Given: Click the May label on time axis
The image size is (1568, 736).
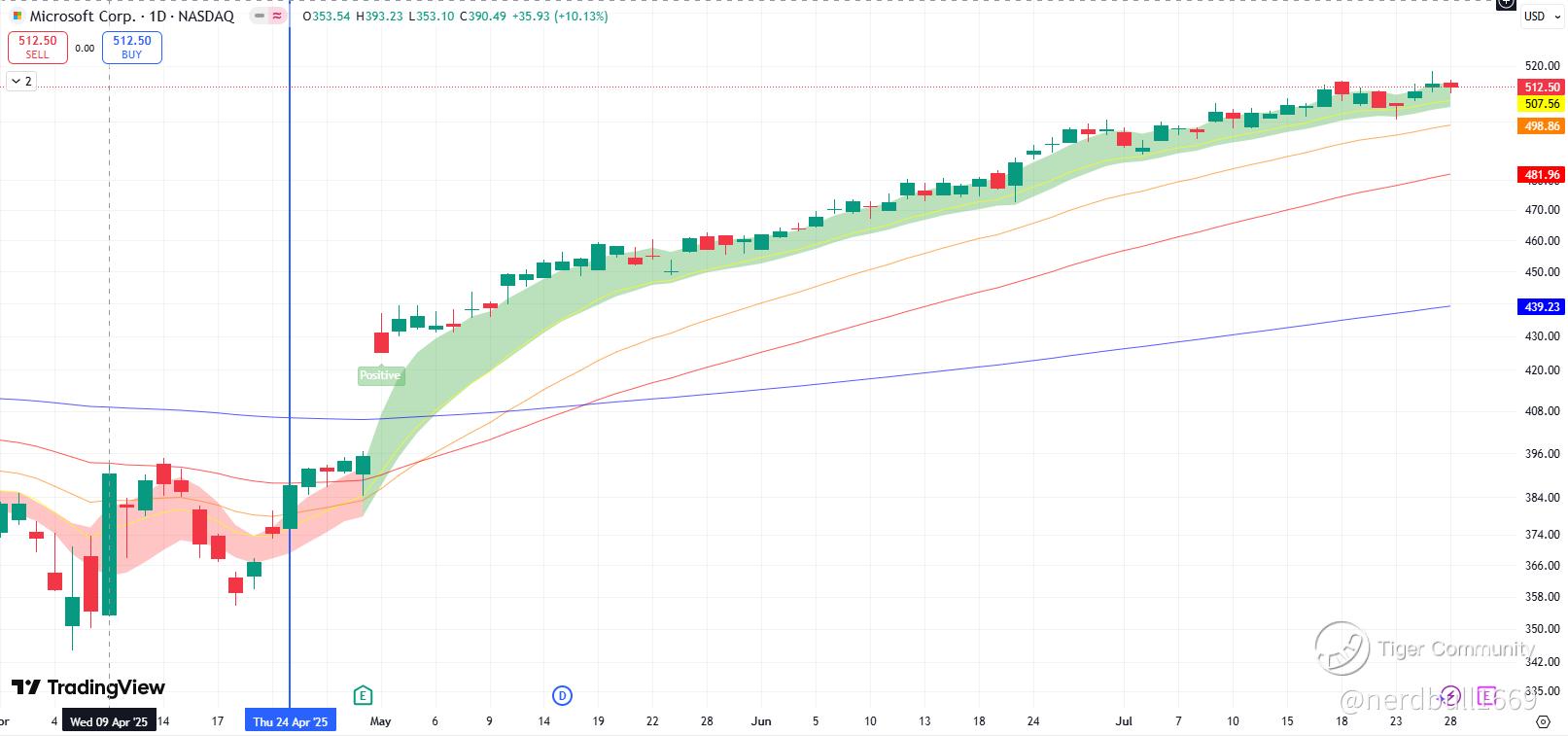Looking at the screenshot, I should coord(381,721).
